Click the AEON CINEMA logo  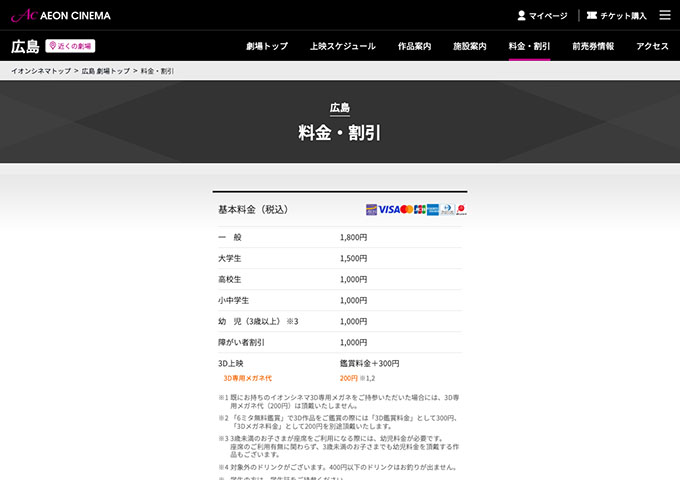(61, 16)
